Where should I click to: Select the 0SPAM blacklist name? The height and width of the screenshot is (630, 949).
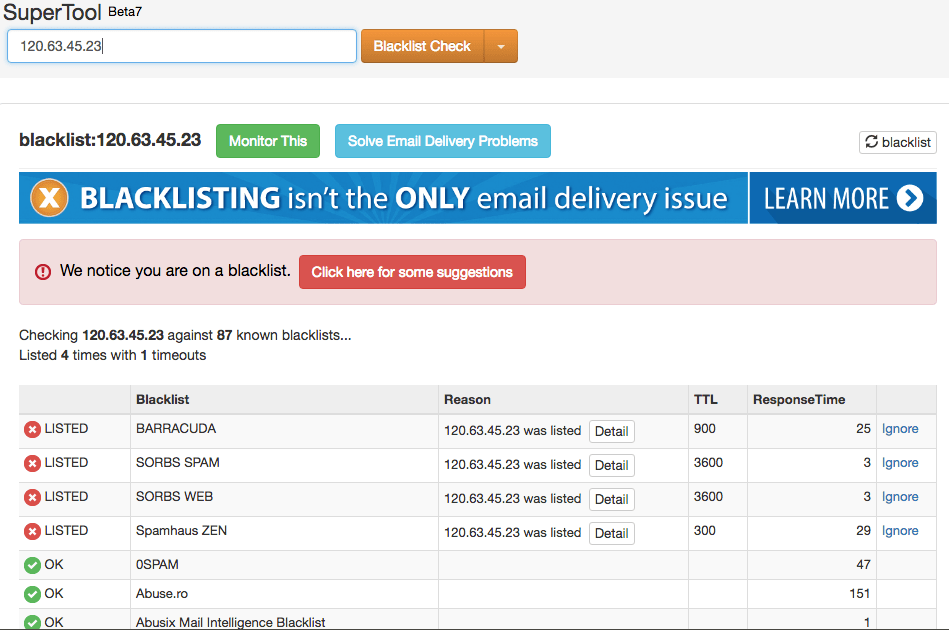point(157,565)
